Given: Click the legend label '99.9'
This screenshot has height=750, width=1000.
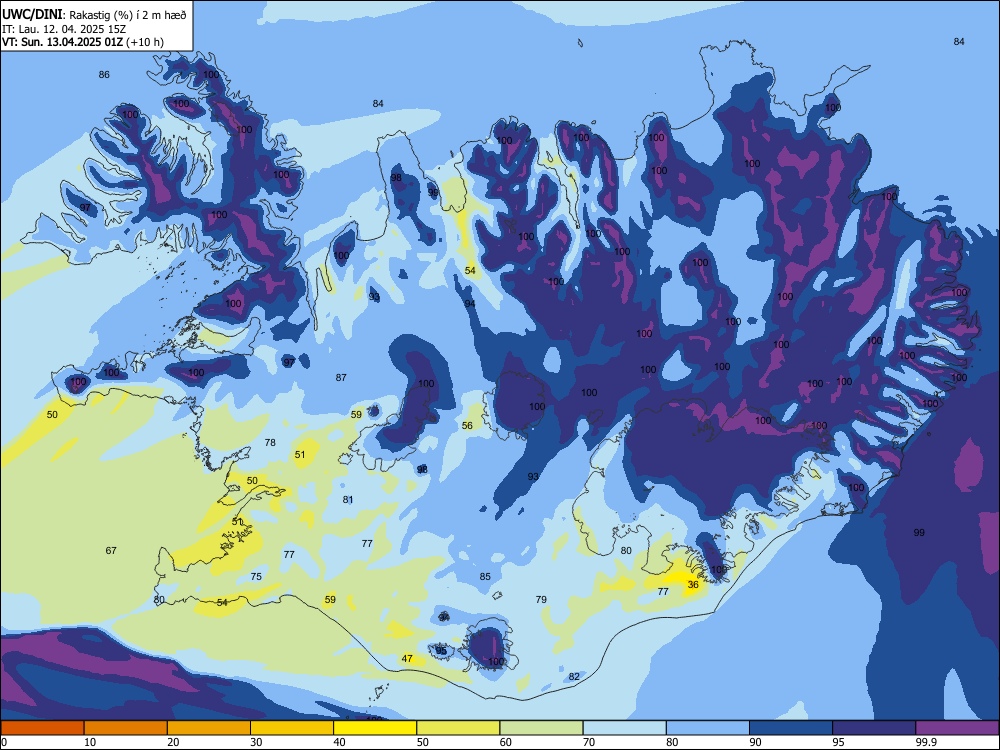Looking at the screenshot, I should (925, 742).
